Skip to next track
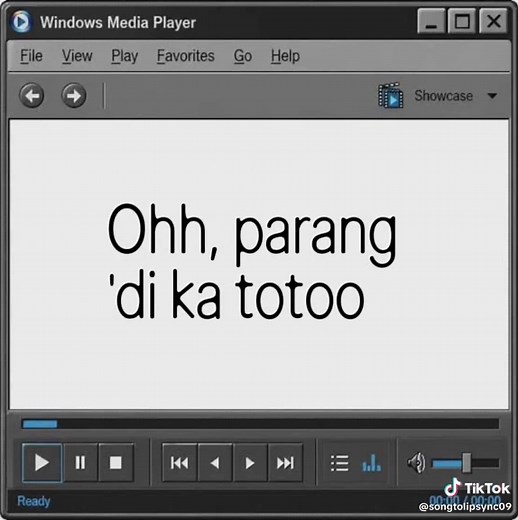 (285, 463)
